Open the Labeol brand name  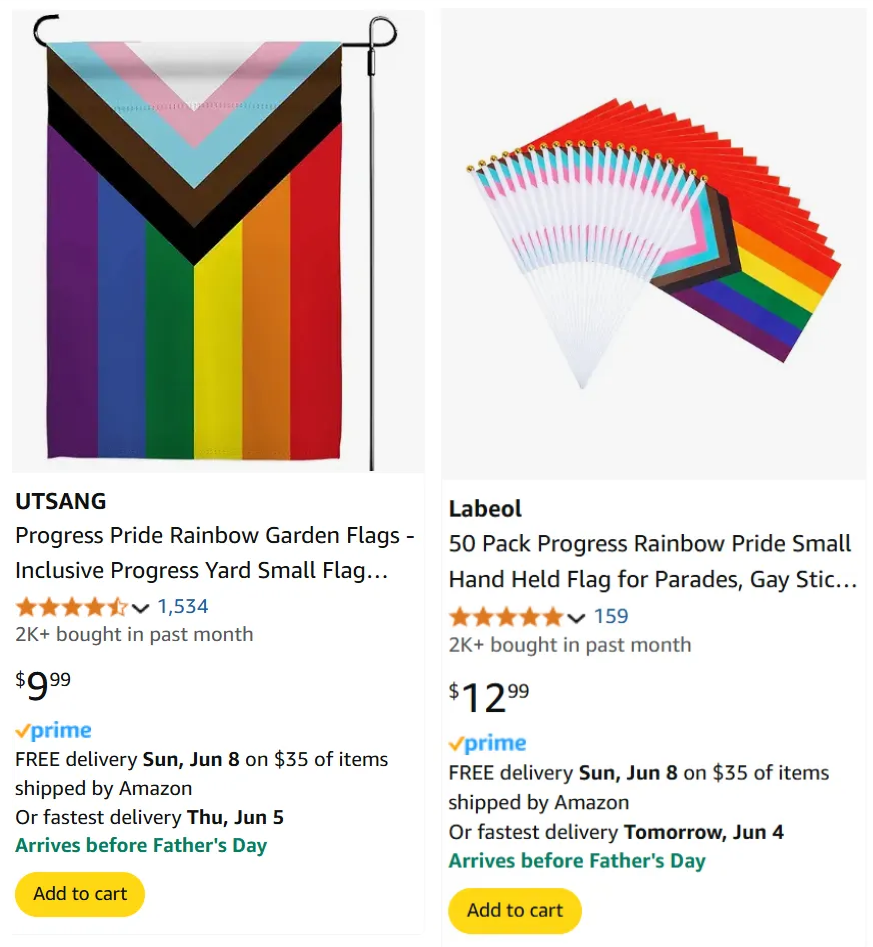[x=485, y=508]
